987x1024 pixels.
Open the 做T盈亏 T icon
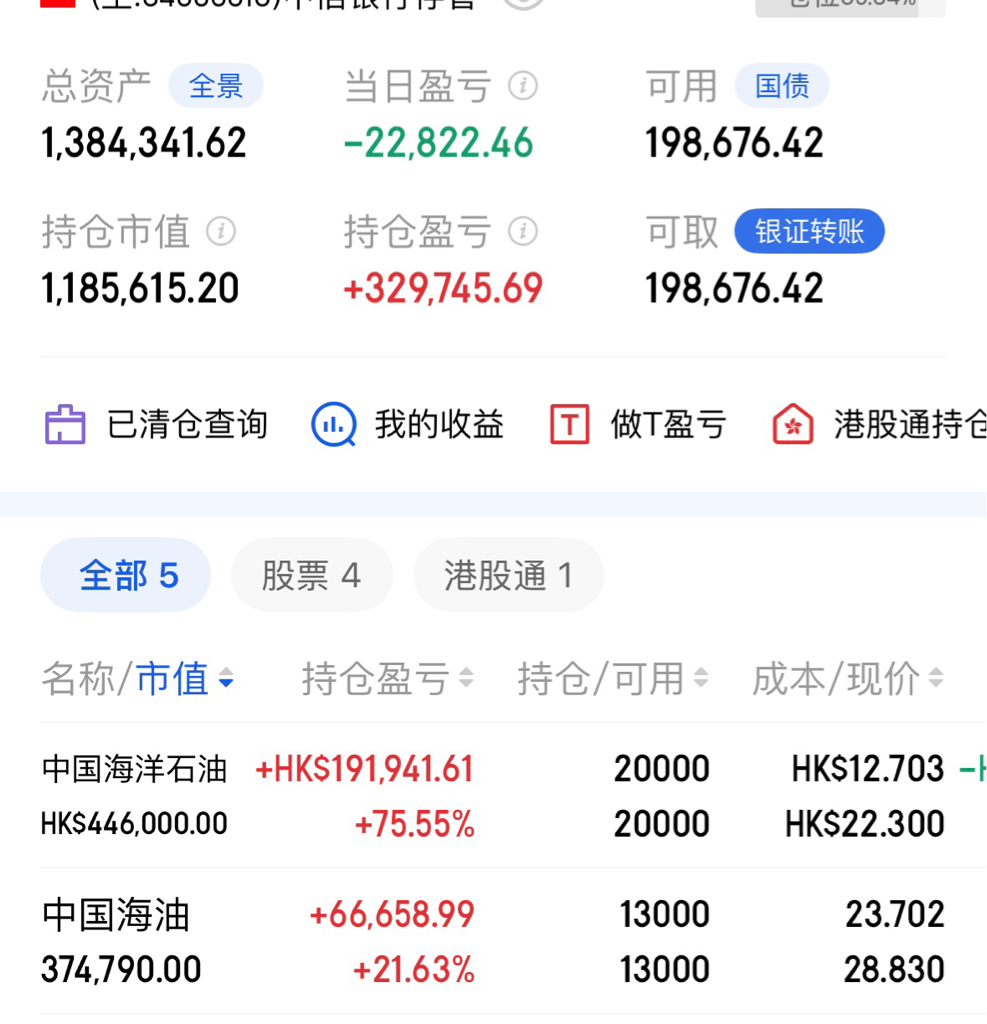[570, 424]
